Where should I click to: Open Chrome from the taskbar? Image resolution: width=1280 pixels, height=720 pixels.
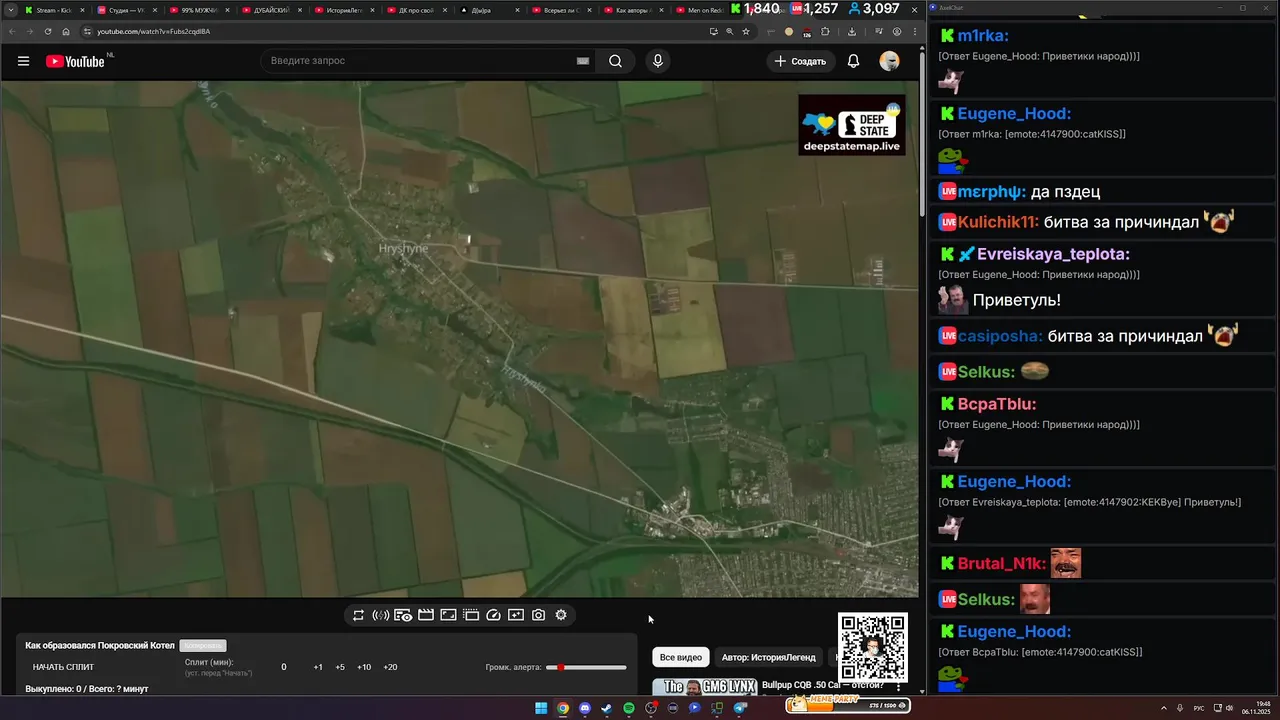coord(563,708)
